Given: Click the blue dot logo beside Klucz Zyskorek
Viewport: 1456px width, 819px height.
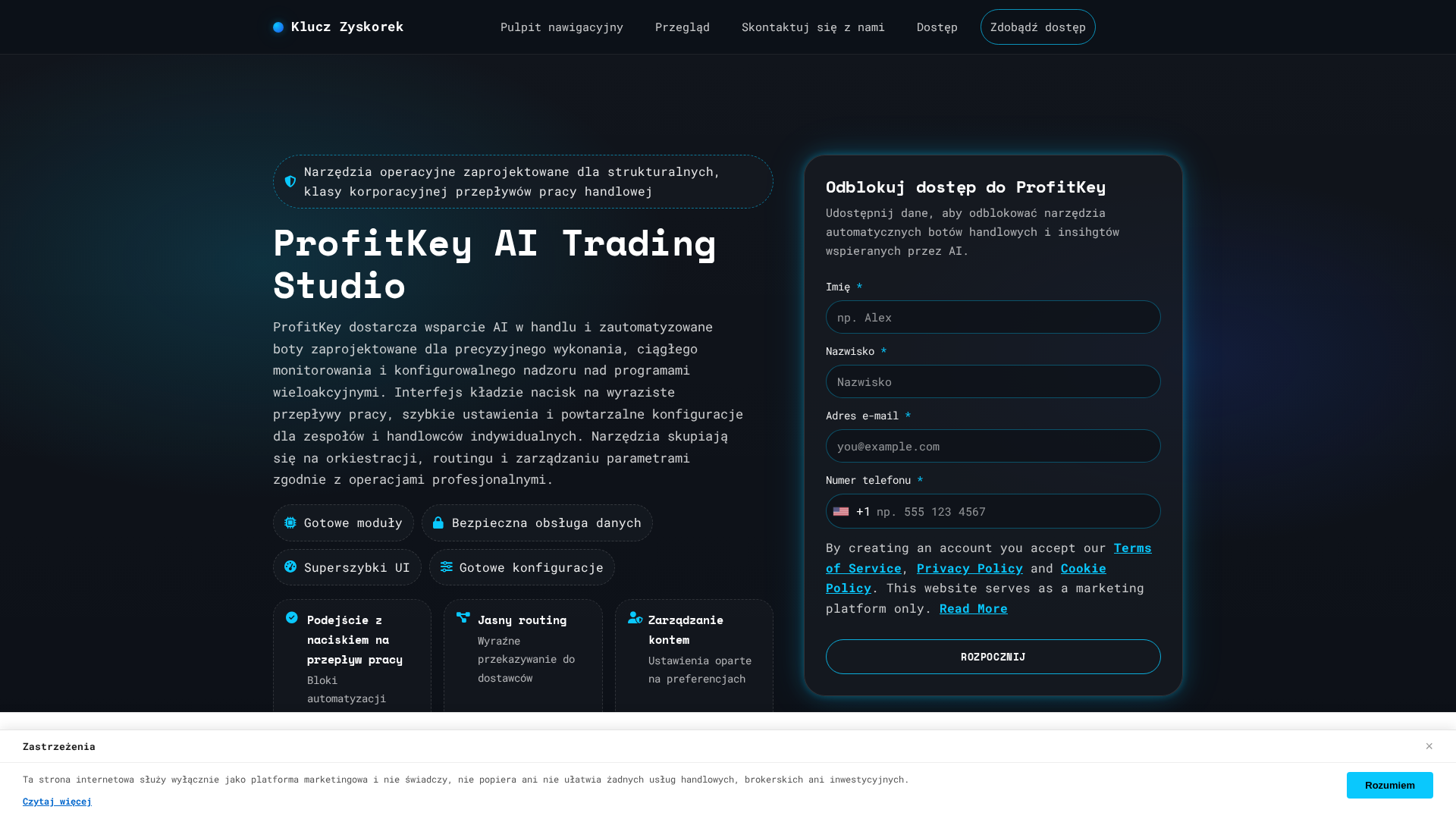Looking at the screenshot, I should pyautogui.click(x=278, y=27).
